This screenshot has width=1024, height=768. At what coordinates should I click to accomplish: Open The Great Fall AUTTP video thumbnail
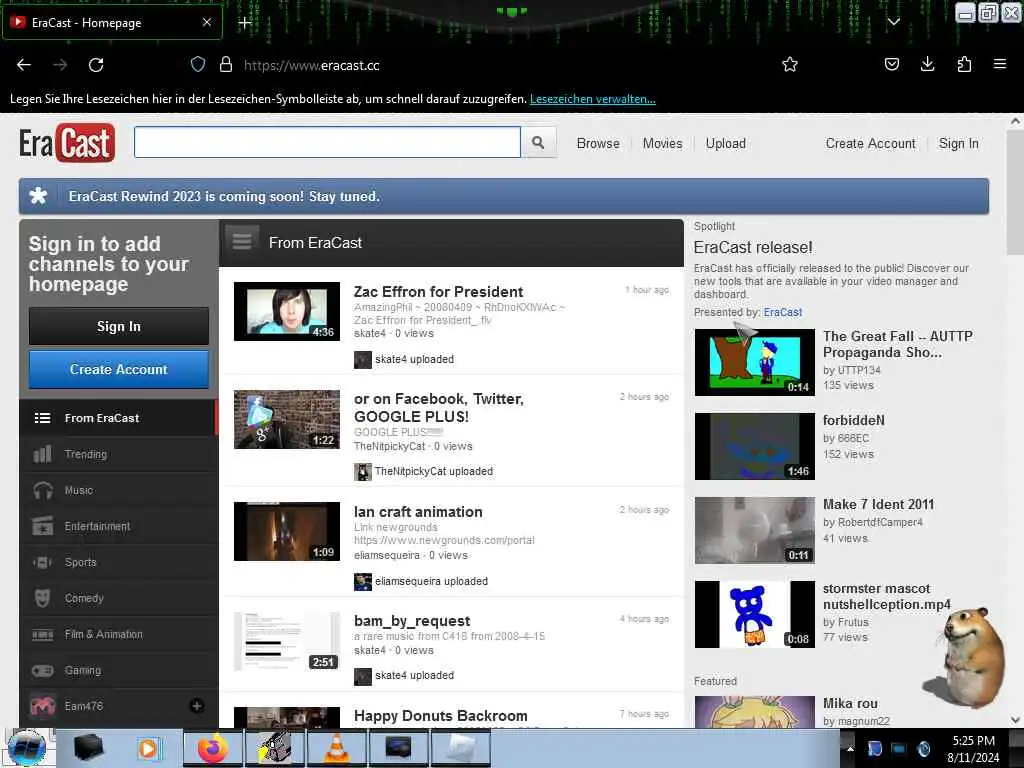click(754, 362)
